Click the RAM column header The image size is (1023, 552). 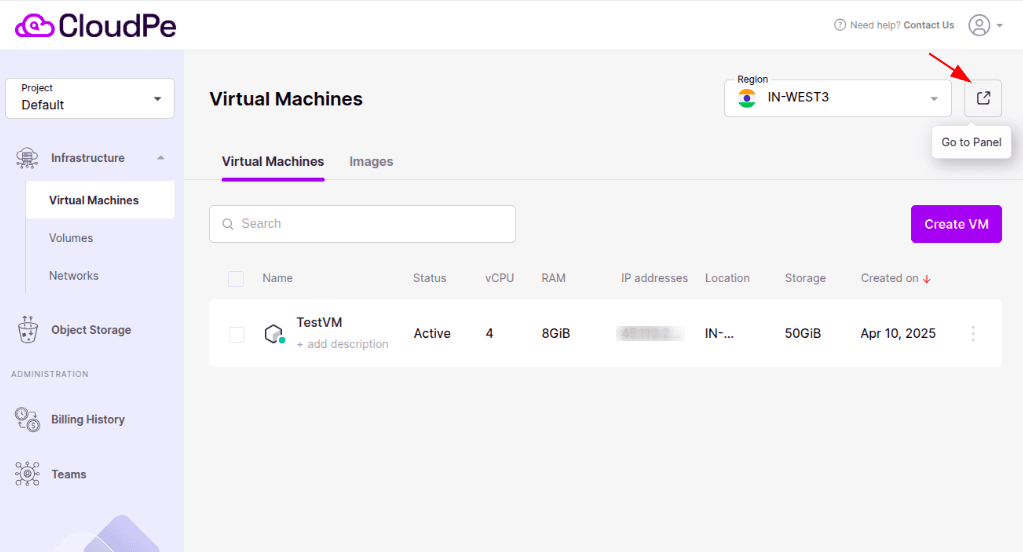[x=553, y=278]
